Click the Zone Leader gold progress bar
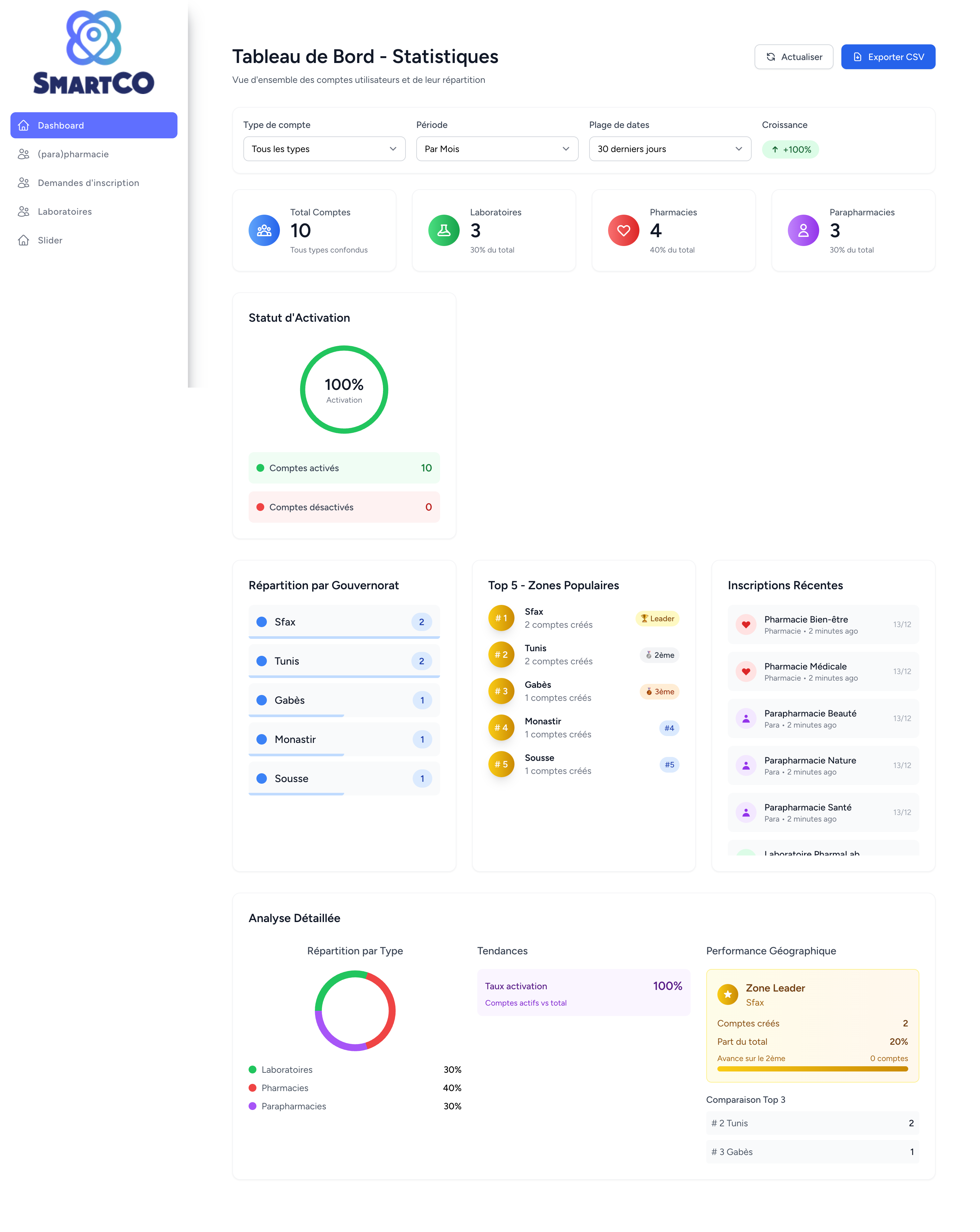The image size is (980, 1232). (x=812, y=1069)
